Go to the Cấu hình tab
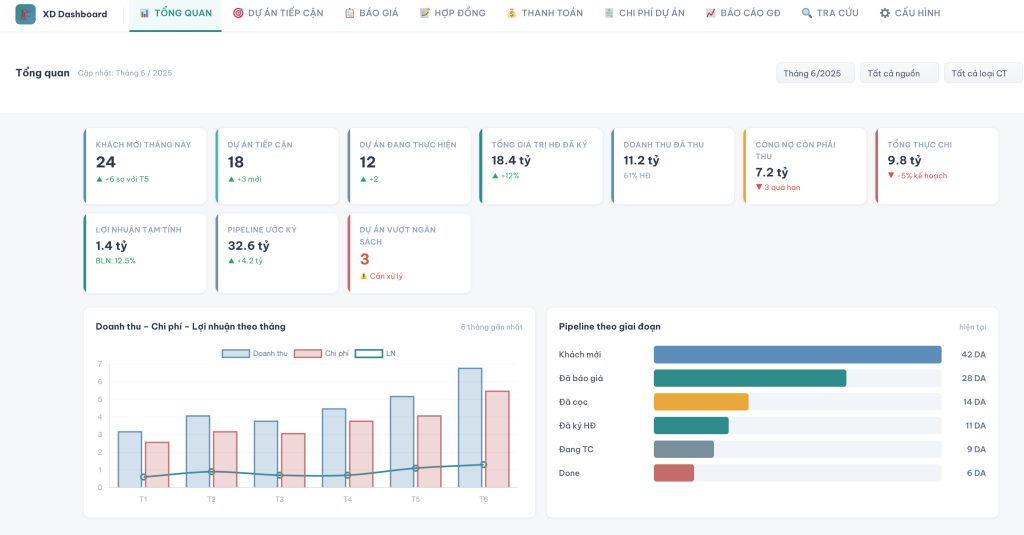 pyautogui.click(x=910, y=15)
